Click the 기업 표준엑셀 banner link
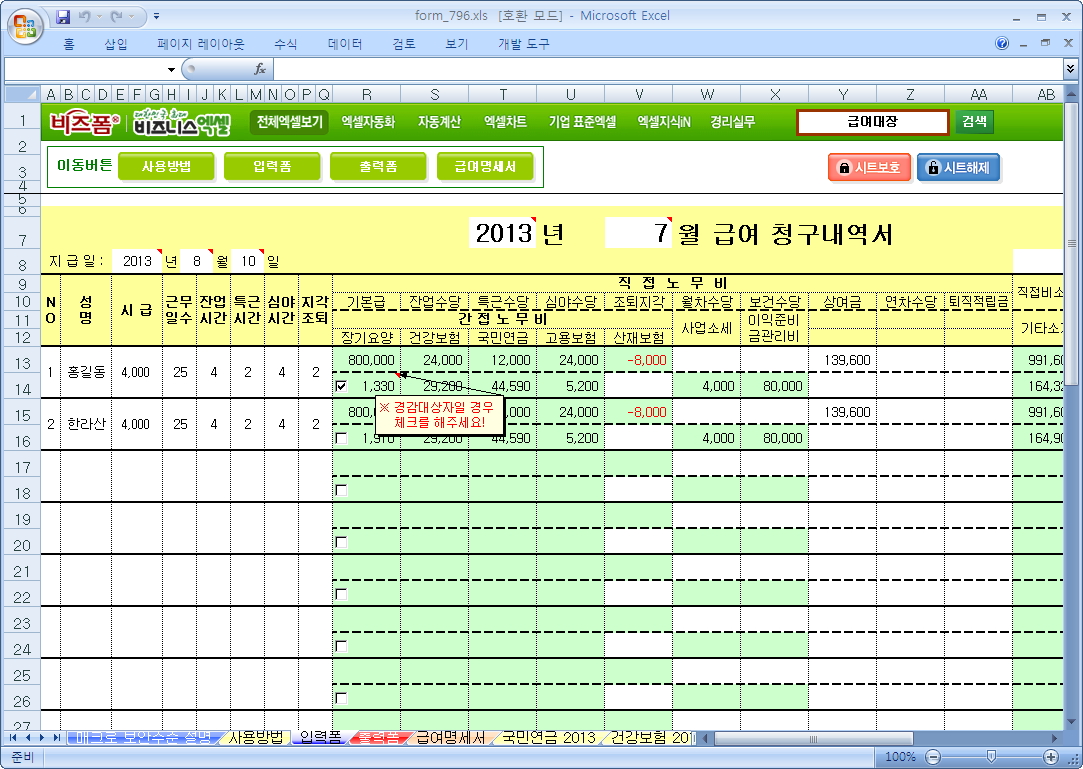This screenshot has height=769, width=1083. [x=582, y=122]
